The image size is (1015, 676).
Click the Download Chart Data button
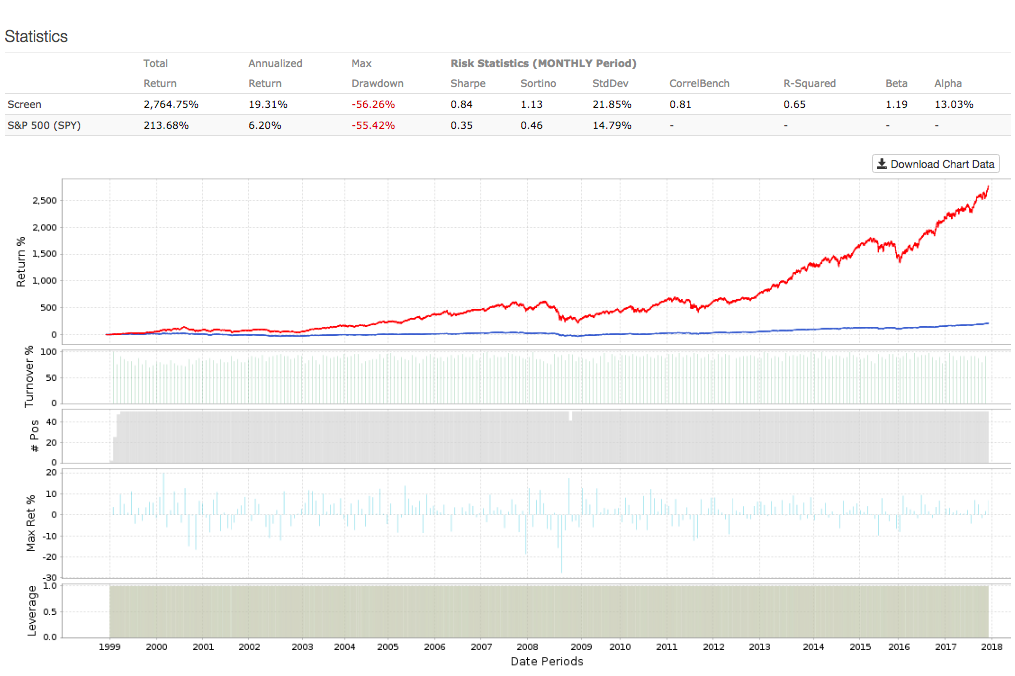[935, 163]
